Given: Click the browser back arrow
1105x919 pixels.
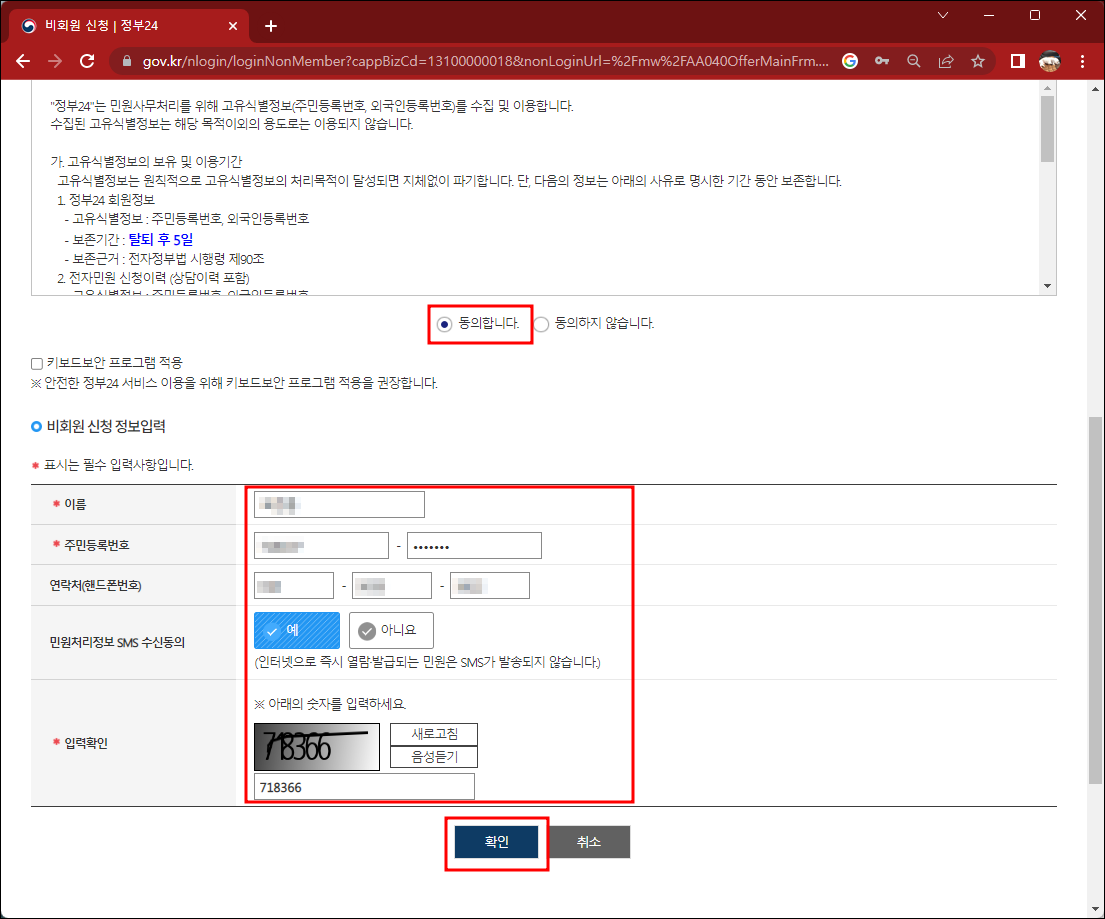Looking at the screenshot, I should pos(23,61).
